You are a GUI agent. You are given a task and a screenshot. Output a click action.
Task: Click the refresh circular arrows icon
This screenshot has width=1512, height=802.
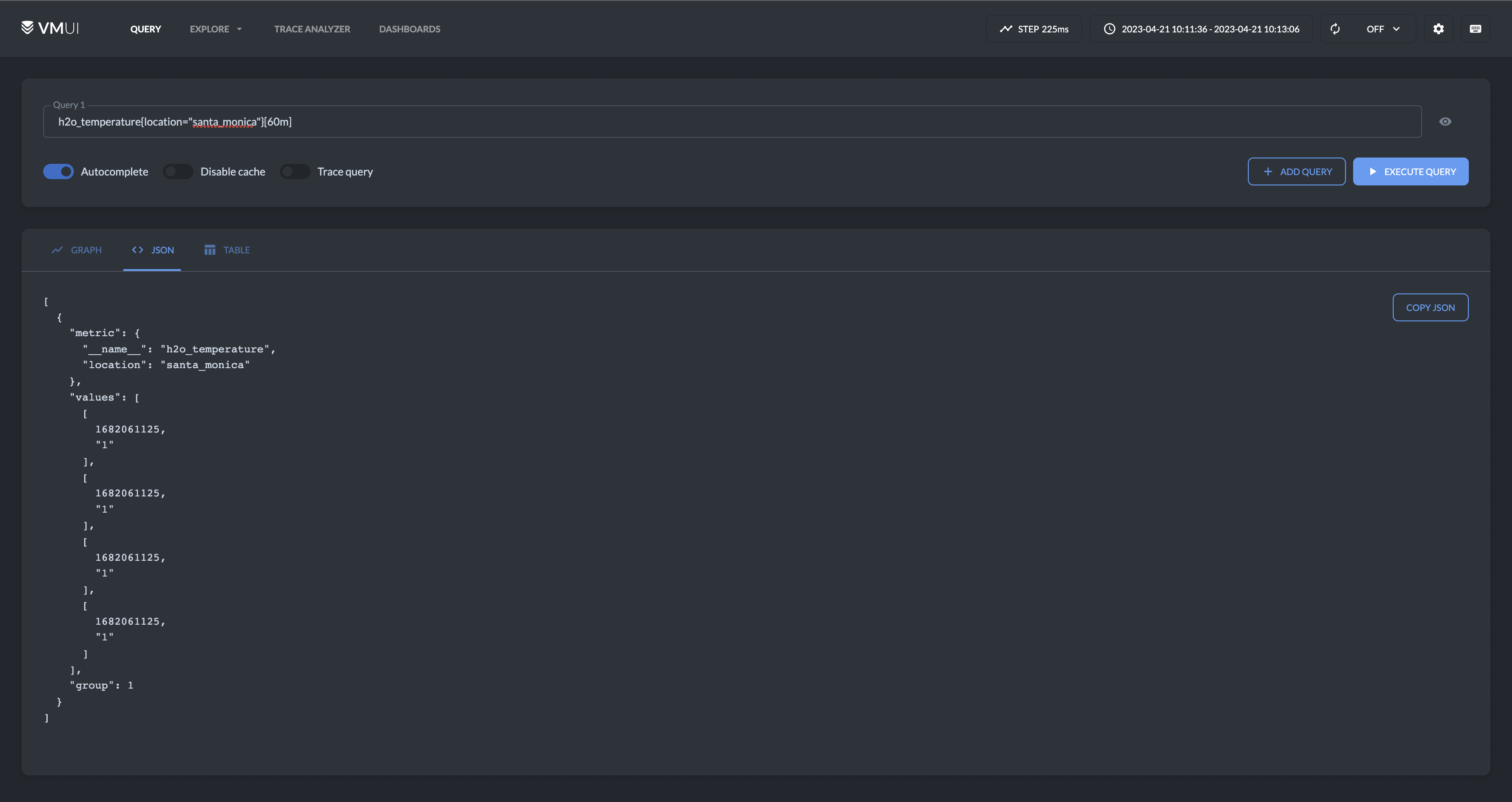[1335, 29]
